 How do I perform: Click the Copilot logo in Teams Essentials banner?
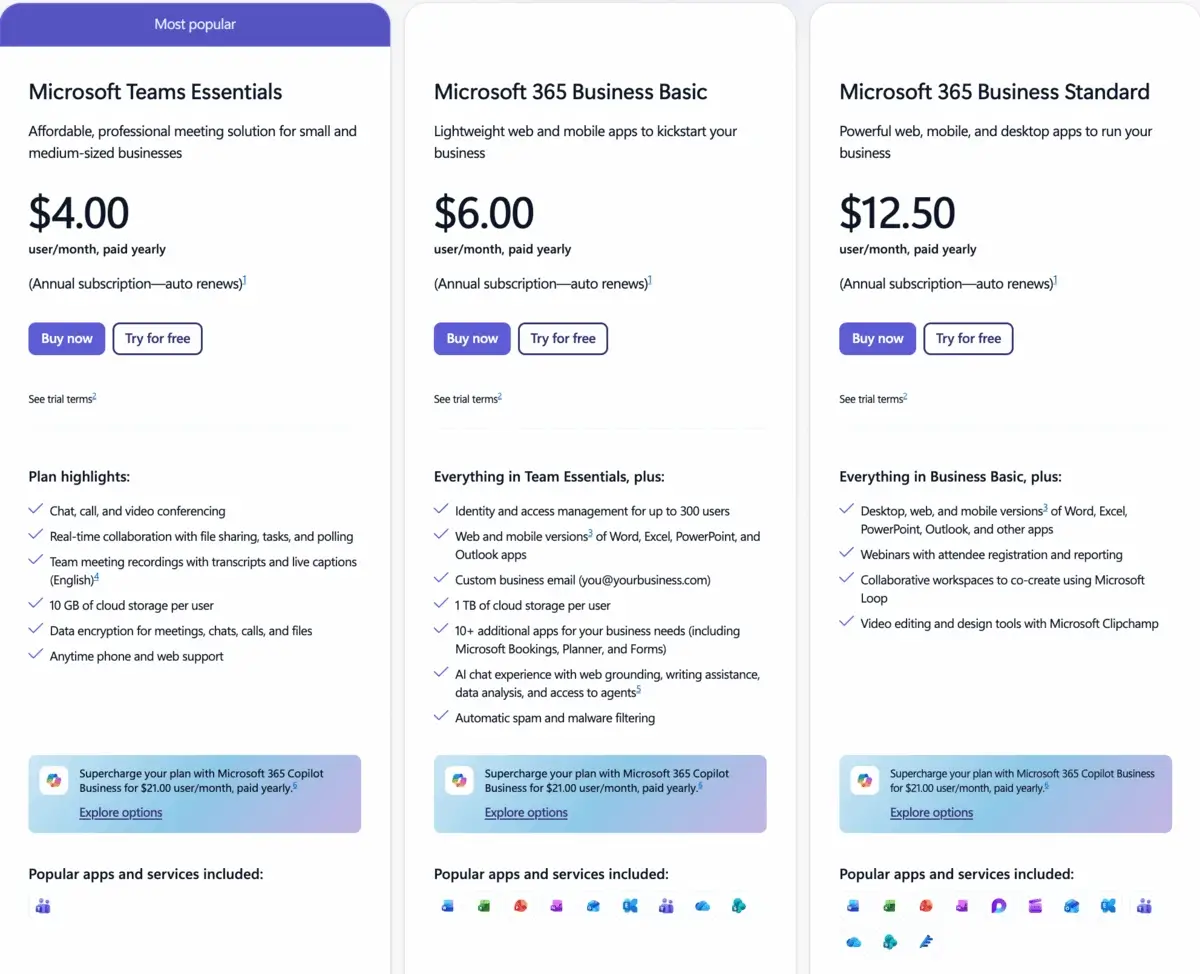[x=54, y=779]
